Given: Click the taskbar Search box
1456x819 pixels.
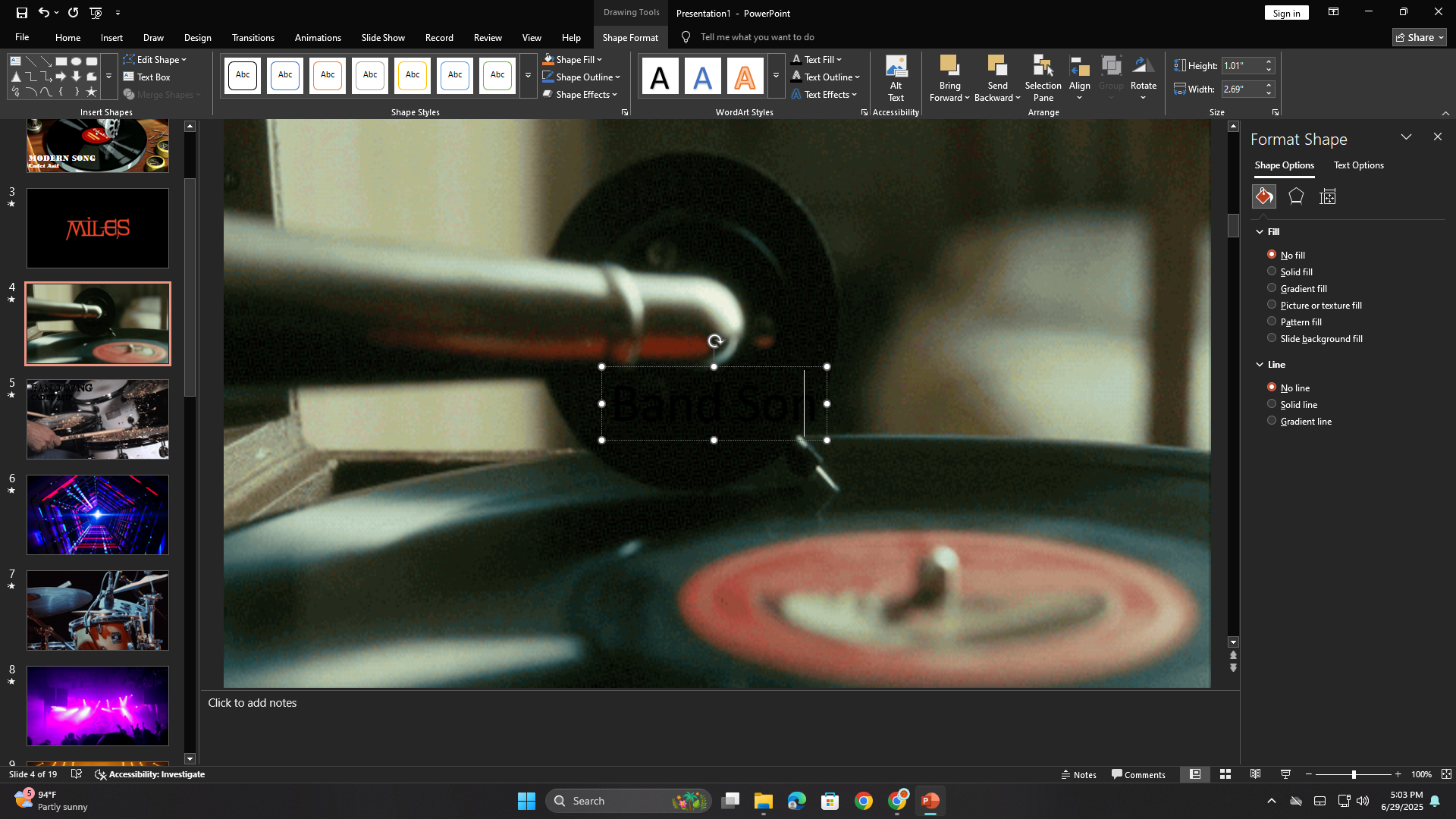Looking at the screenshot, I should (x=628, y=801).
